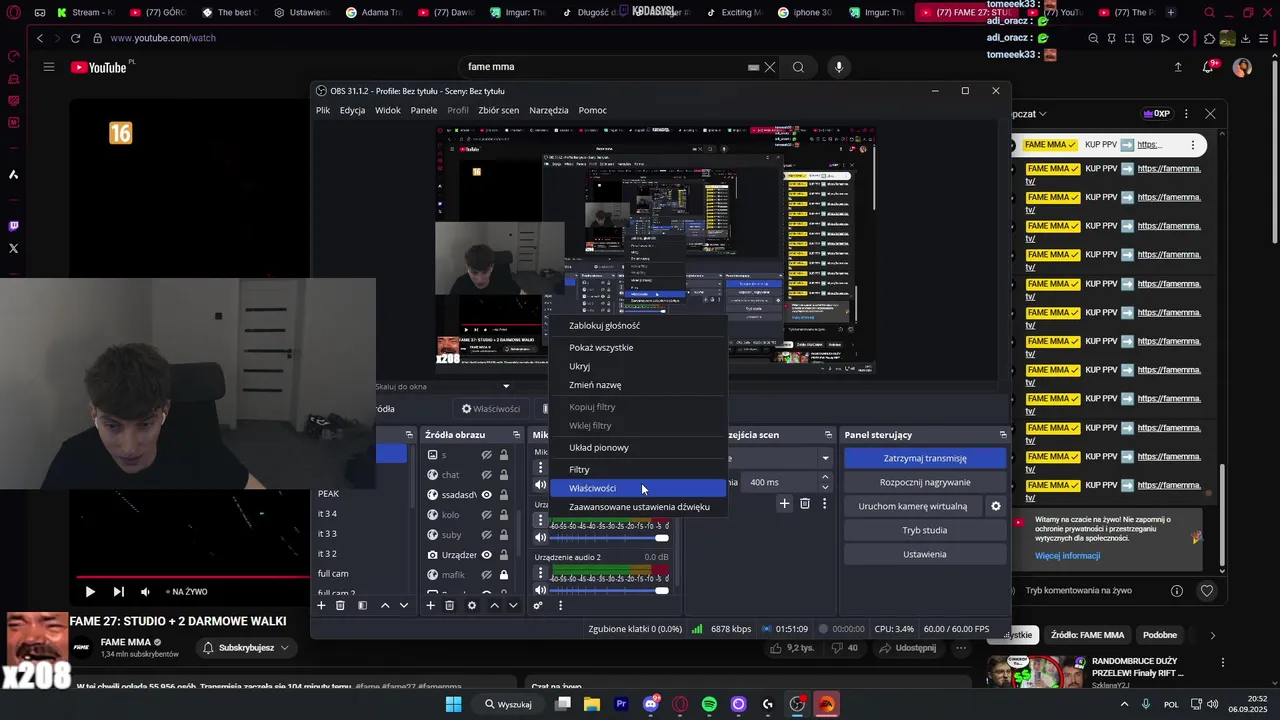Open Zaawansowane ustawienia dźwięku entry
This screenshot has height=720, width=1280.
click(x=638, y=507)
